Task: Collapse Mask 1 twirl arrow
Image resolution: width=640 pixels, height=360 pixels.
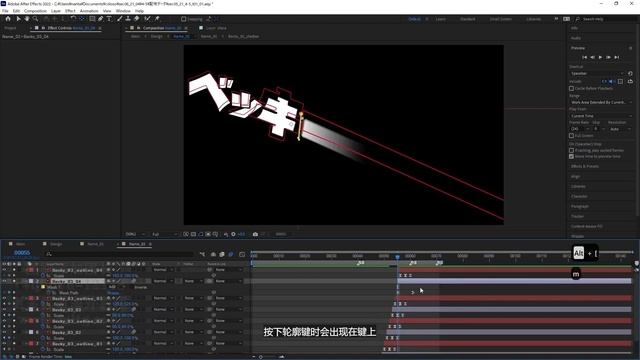Action: pyautogui.click(x=38, y=287)
